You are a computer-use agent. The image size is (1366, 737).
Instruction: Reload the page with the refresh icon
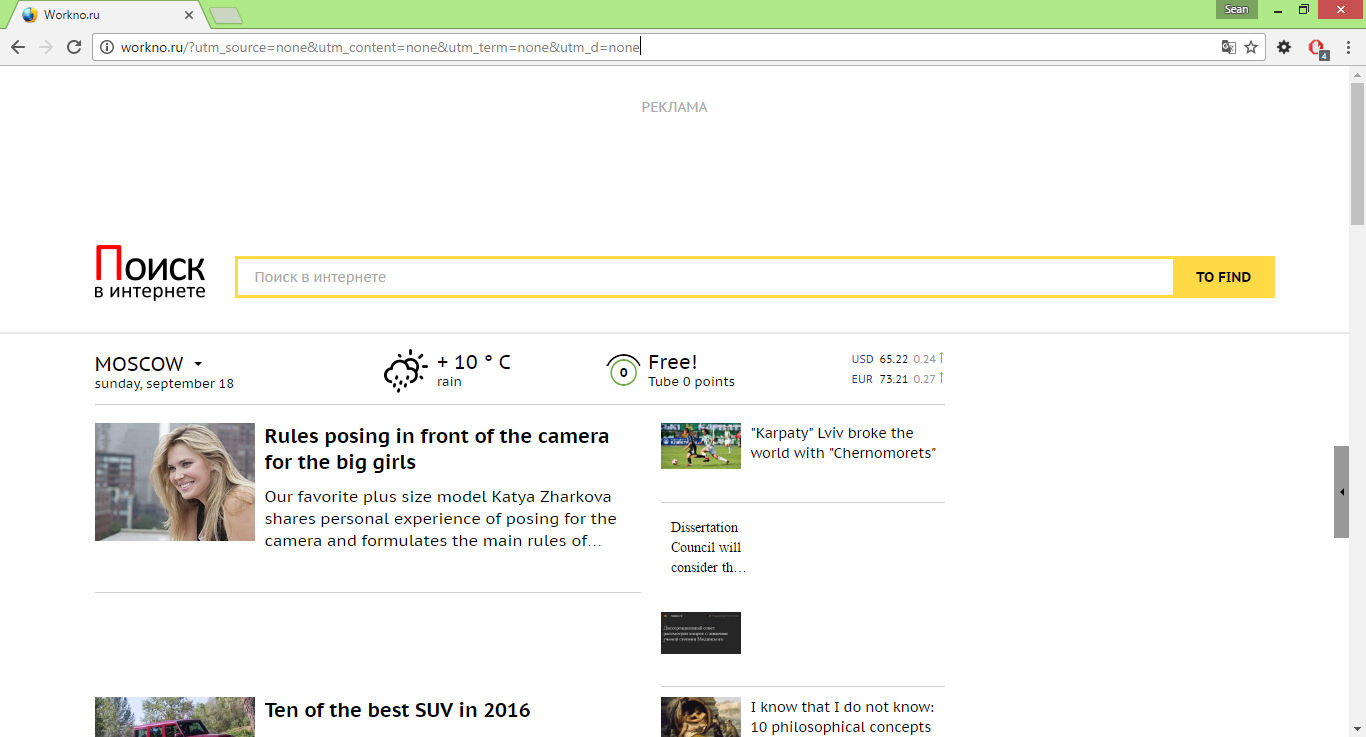tap(72, 46)
